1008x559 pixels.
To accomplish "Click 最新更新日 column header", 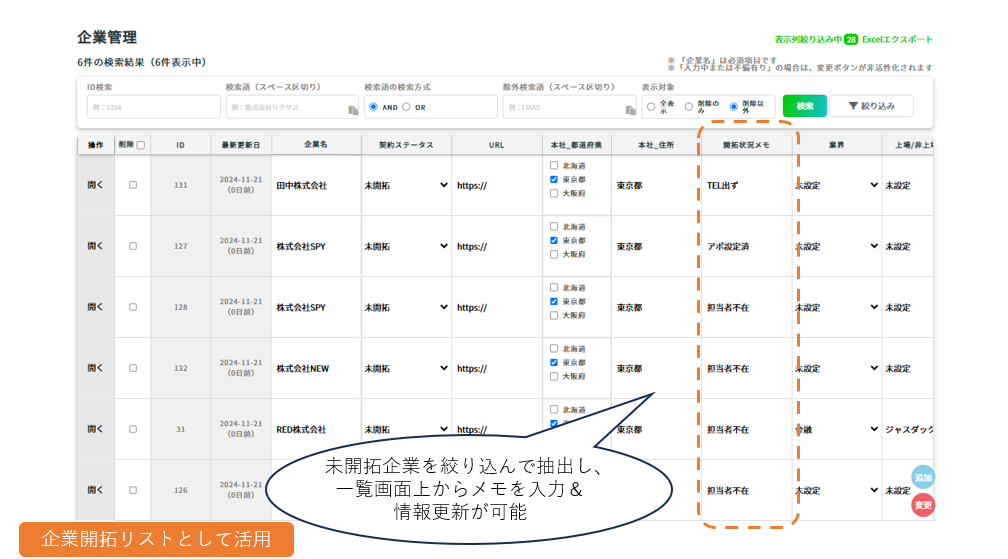I will 241,145.
